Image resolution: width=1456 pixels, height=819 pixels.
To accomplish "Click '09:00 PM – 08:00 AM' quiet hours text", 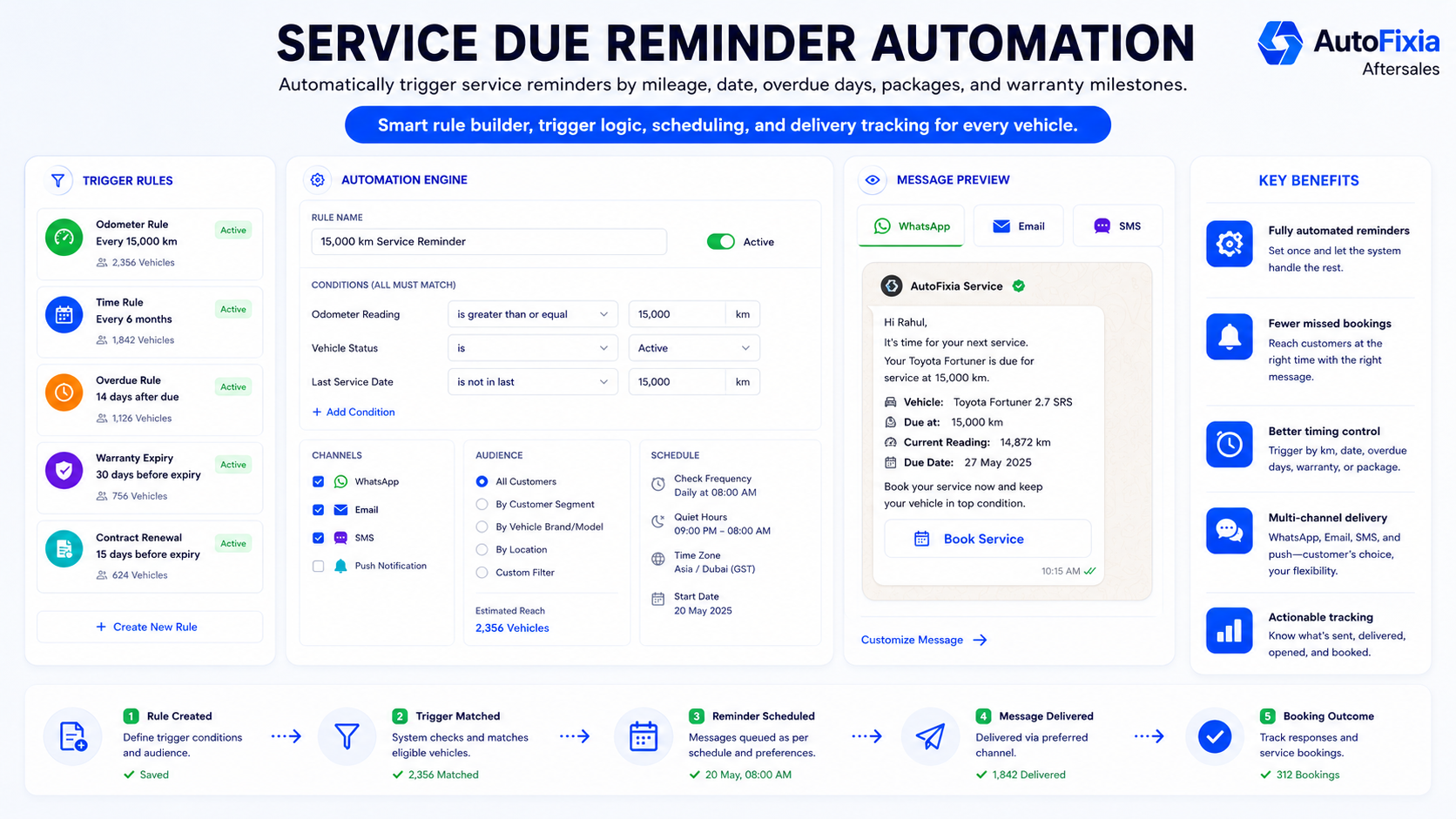I will pyautogui.click(x=722, y=531).
